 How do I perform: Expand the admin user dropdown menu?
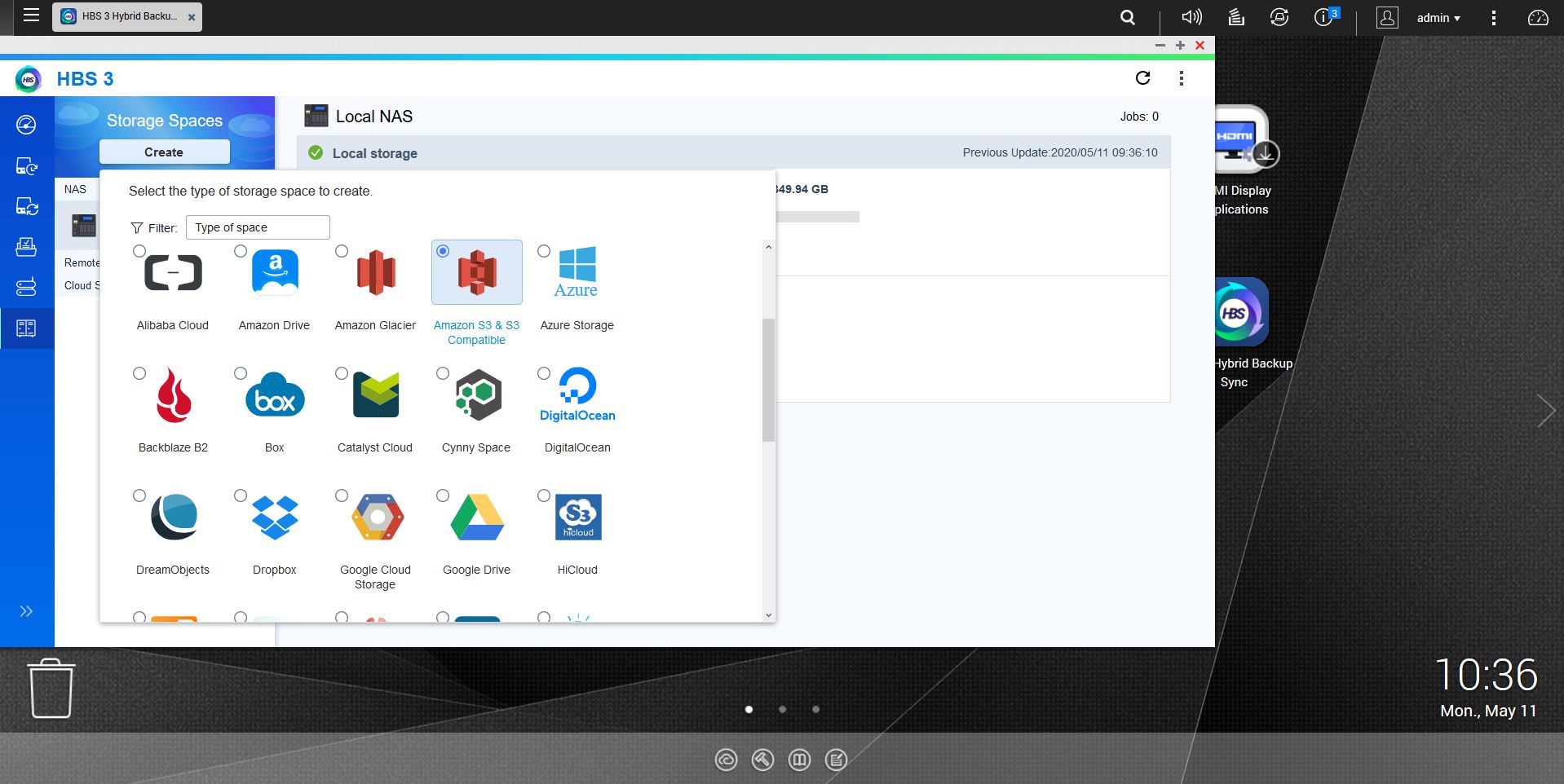1438,18
